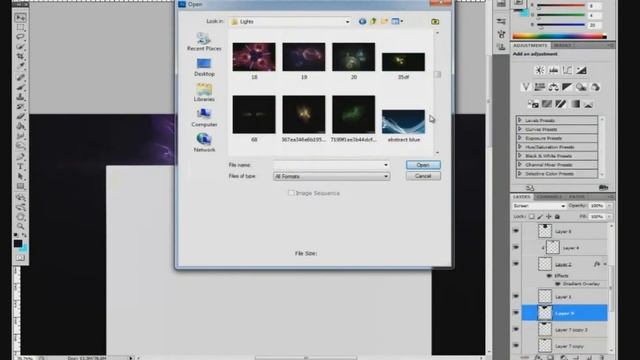
Task: Select the Zoom tool in toolbox
Action: (x=20, y=226)
